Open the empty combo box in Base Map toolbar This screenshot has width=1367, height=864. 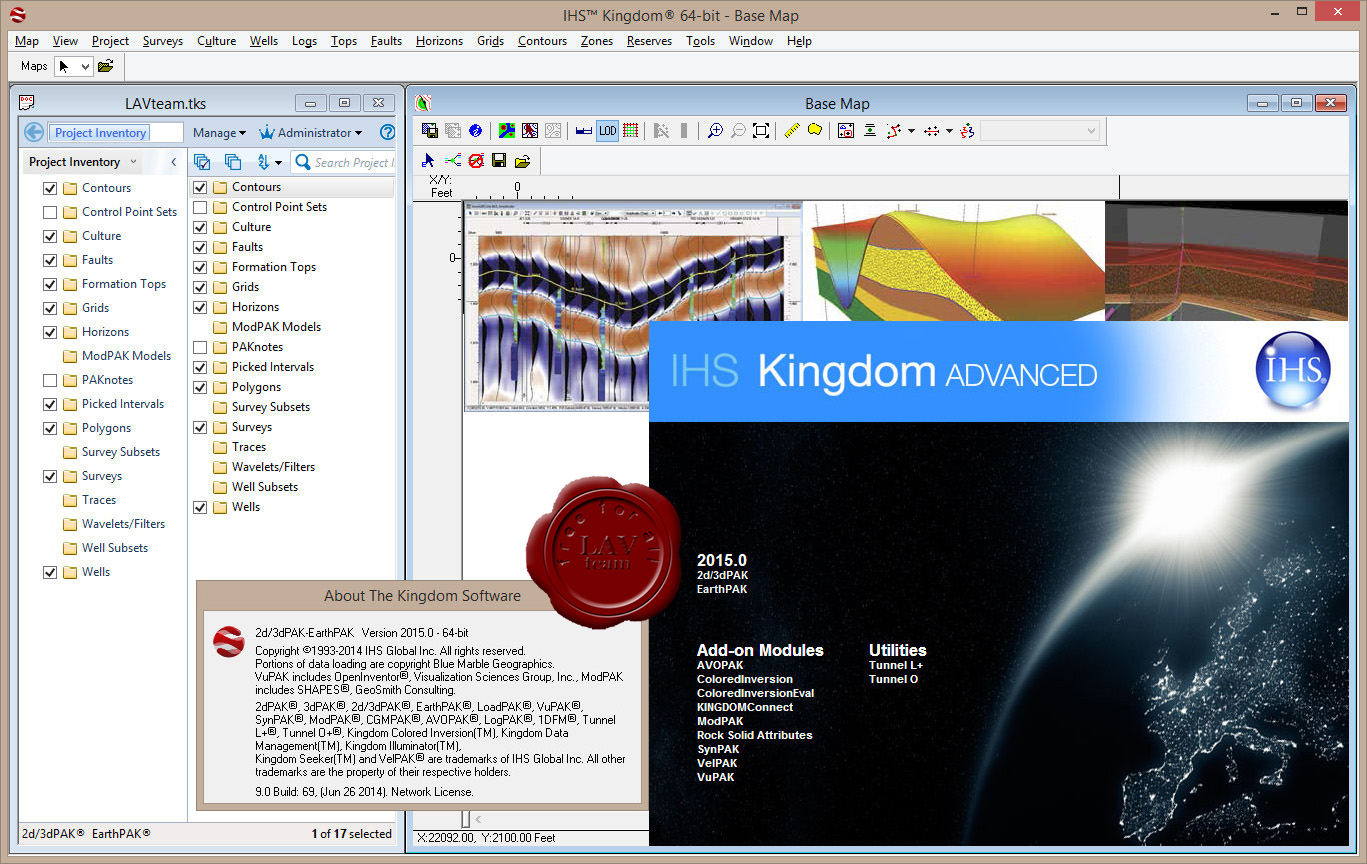coord(1040,131)
